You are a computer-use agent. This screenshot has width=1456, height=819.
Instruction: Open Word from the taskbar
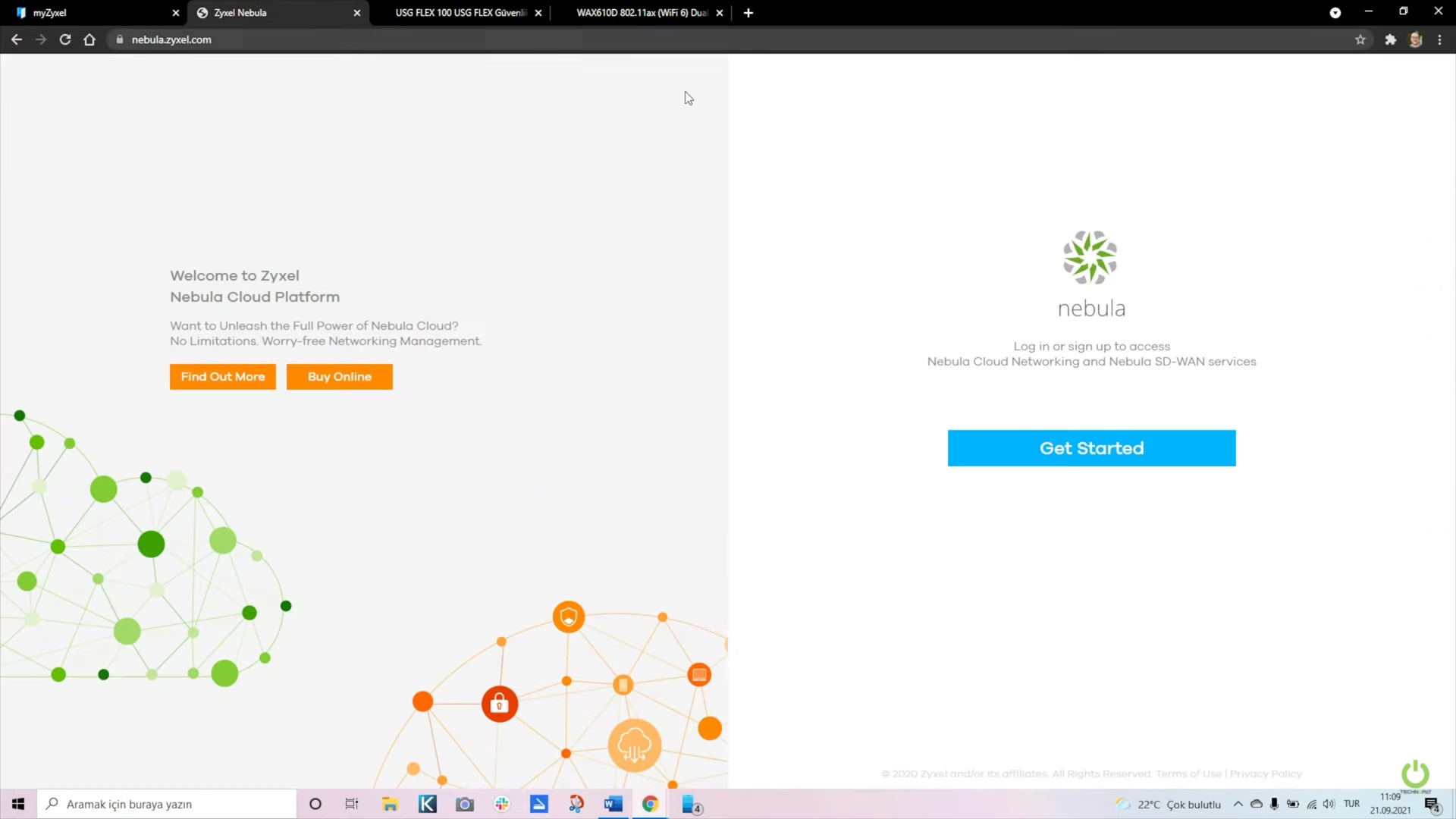613,804
